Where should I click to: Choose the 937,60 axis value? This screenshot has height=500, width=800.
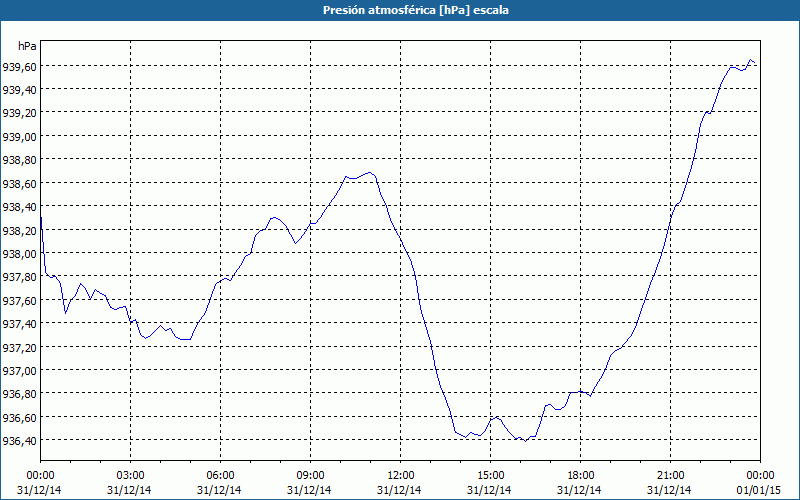pyautogui.click(x=19, y=301)
